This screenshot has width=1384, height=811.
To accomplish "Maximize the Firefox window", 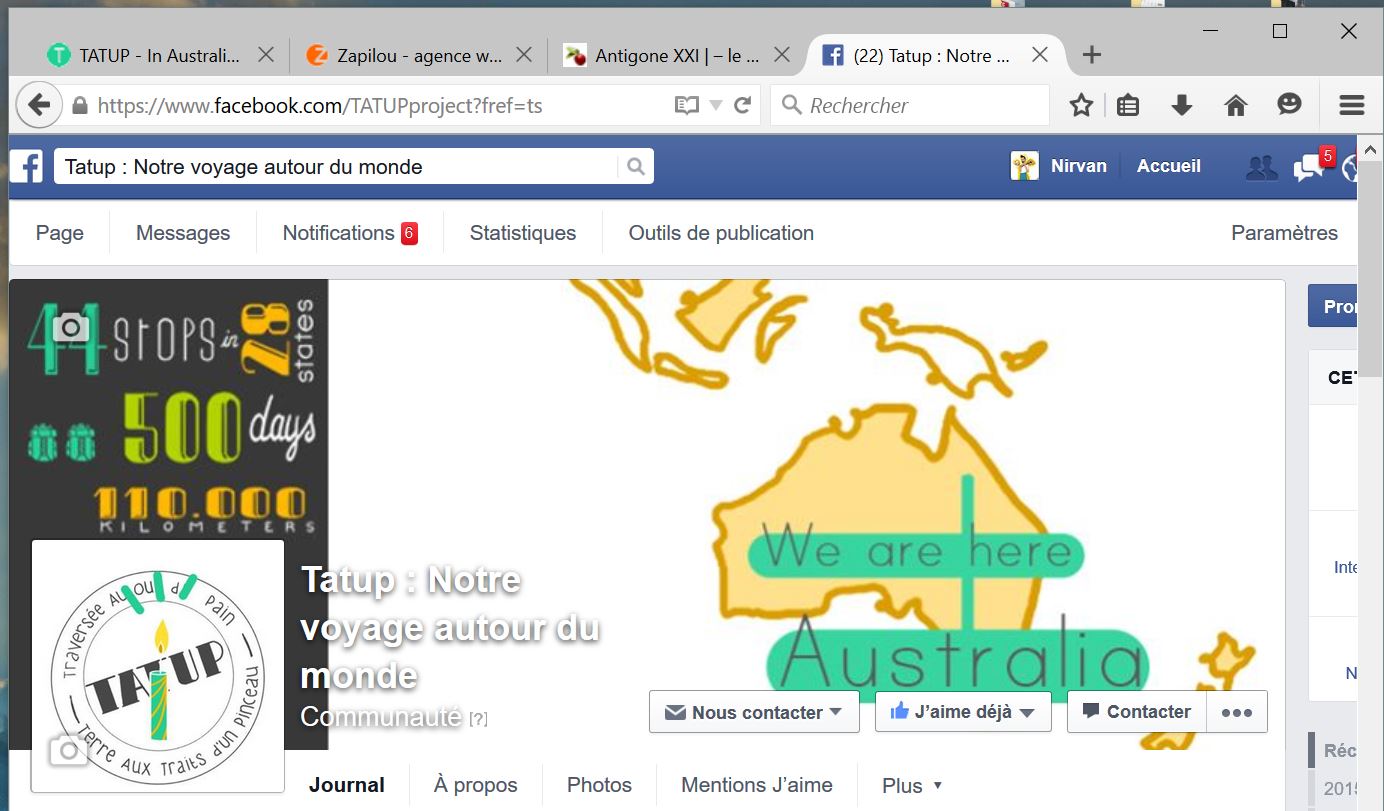I will coord(1279,31).
